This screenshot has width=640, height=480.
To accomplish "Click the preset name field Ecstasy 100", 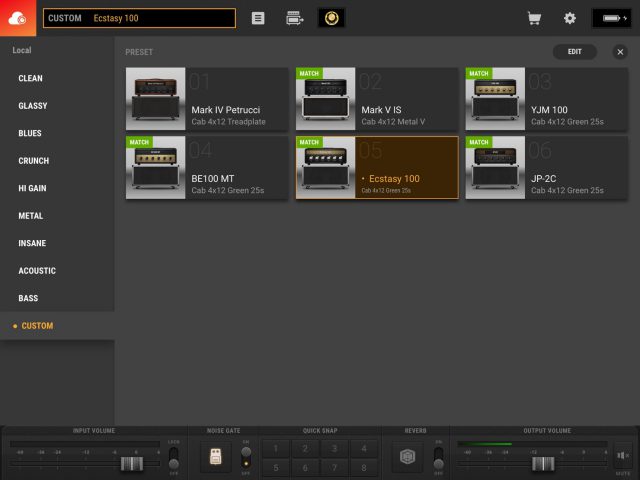I will pyautogui.click(x=139, y=18).
